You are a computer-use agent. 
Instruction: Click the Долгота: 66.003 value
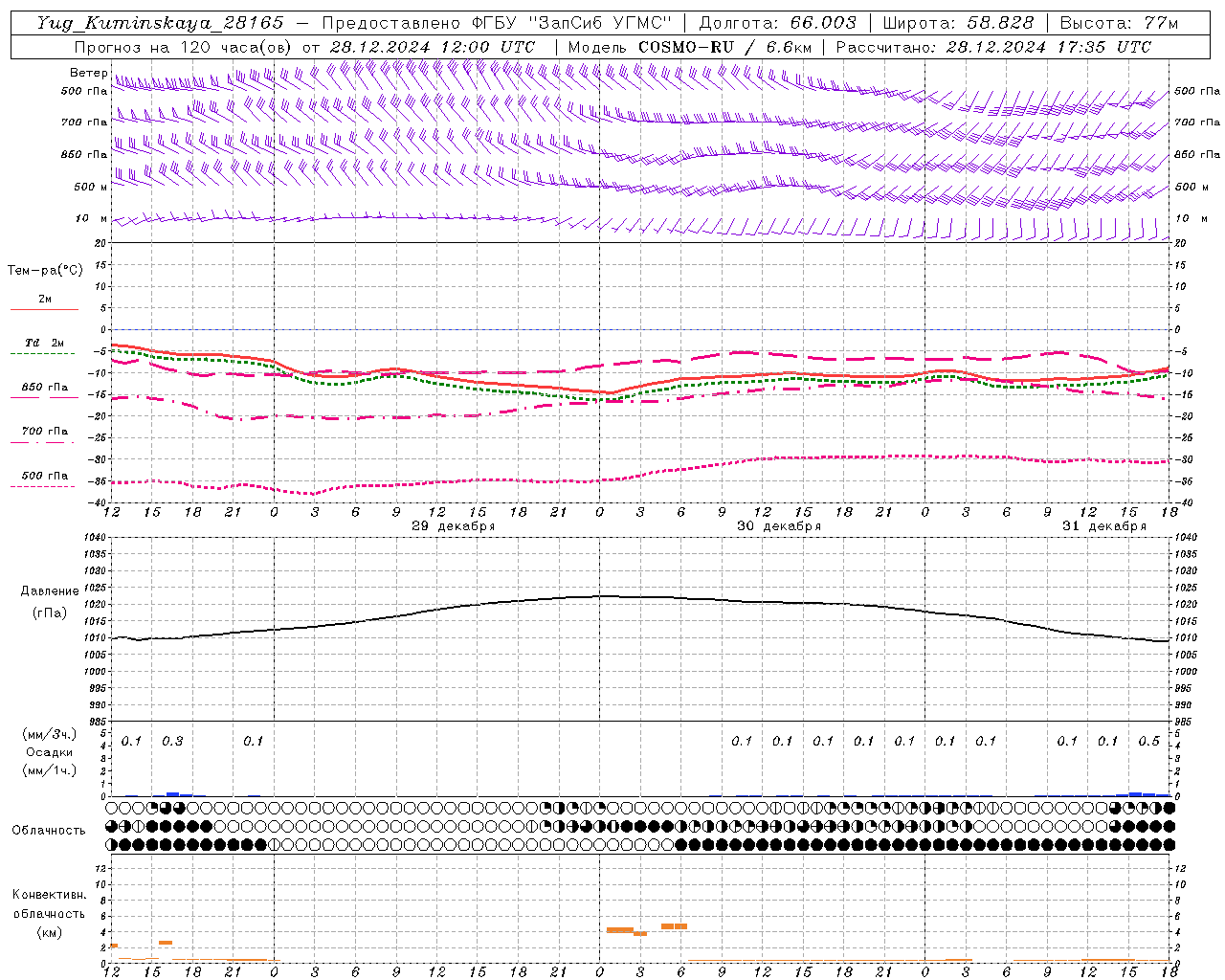[x=777, y=23]
